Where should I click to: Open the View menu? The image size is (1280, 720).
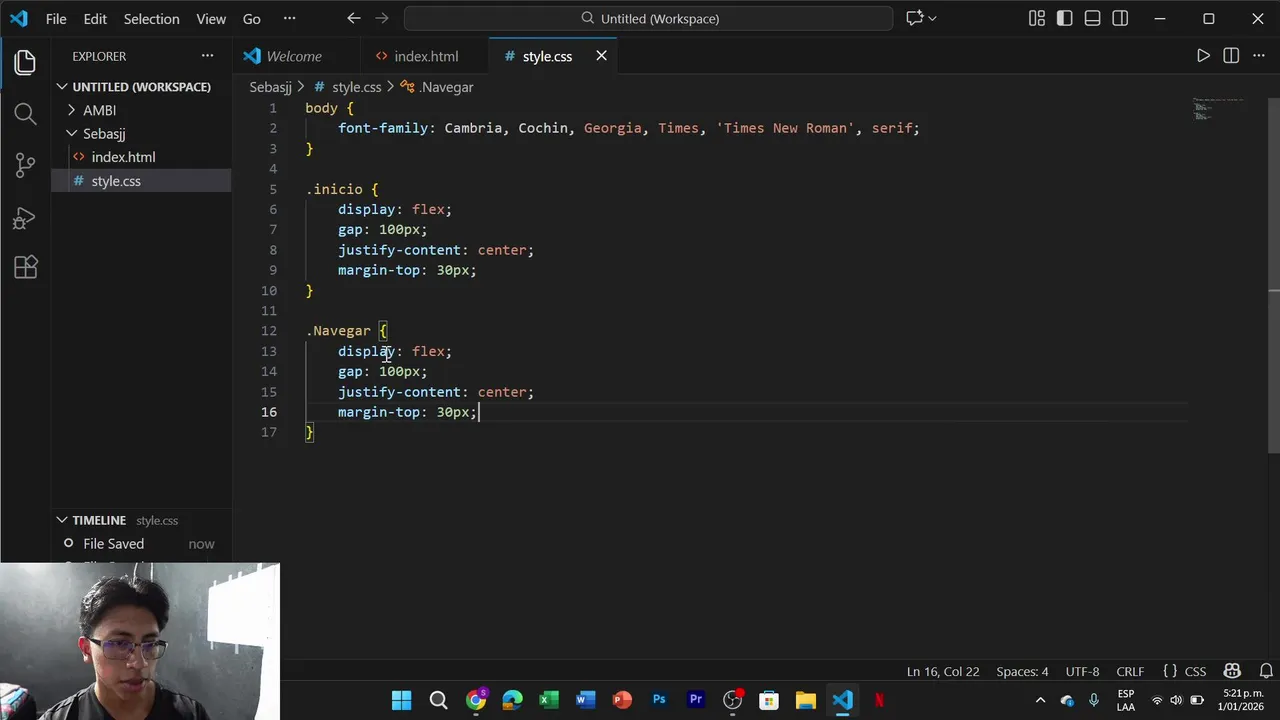tap(211, 18)
